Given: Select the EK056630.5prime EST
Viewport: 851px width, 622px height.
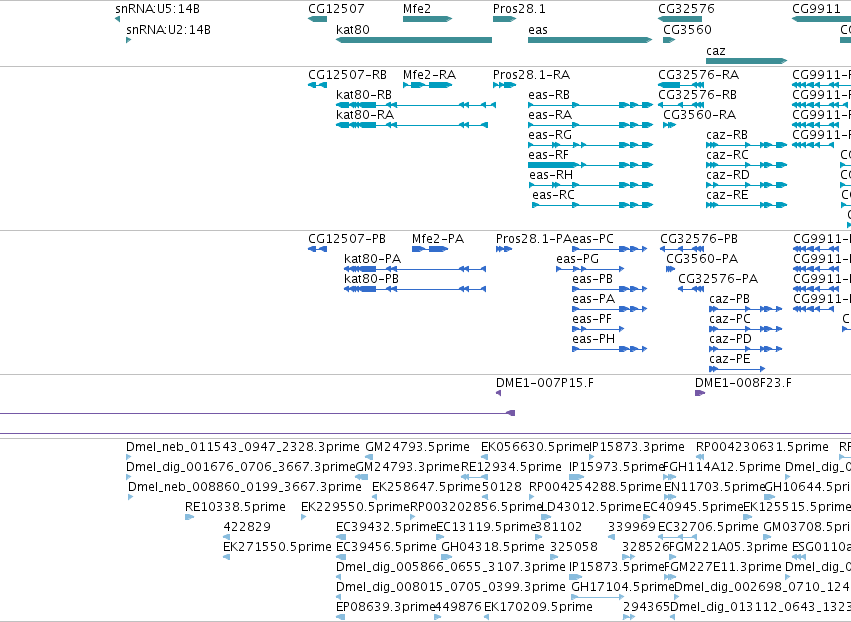Looking at the screenshot, I should [484, 457].
